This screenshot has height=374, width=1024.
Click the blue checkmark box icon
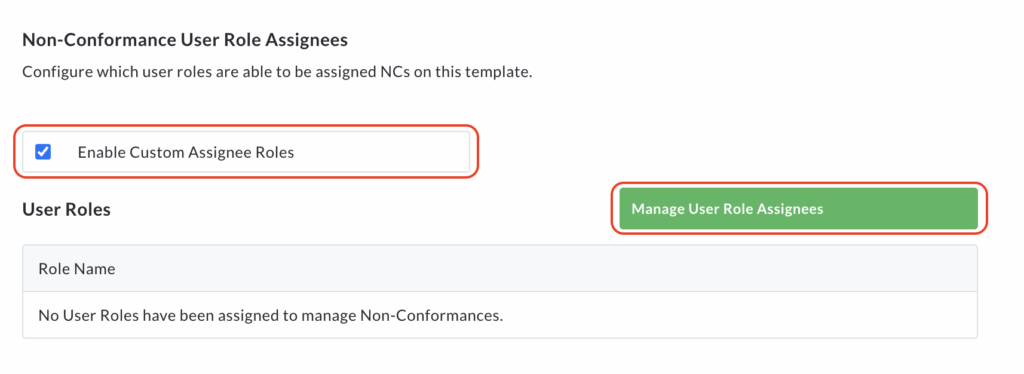43,152
